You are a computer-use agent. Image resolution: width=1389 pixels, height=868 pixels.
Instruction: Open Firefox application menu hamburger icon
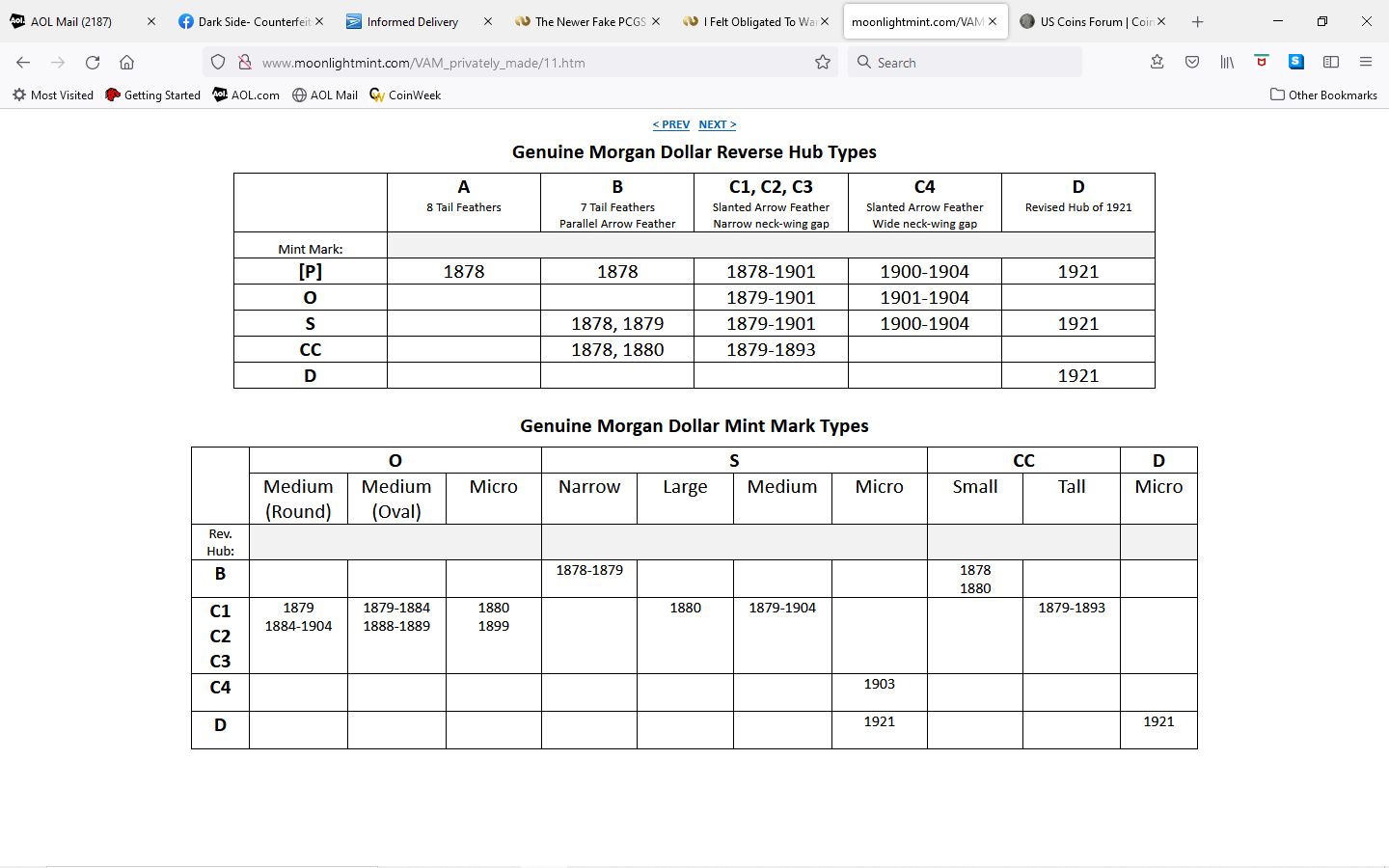tap(1366, 62)
